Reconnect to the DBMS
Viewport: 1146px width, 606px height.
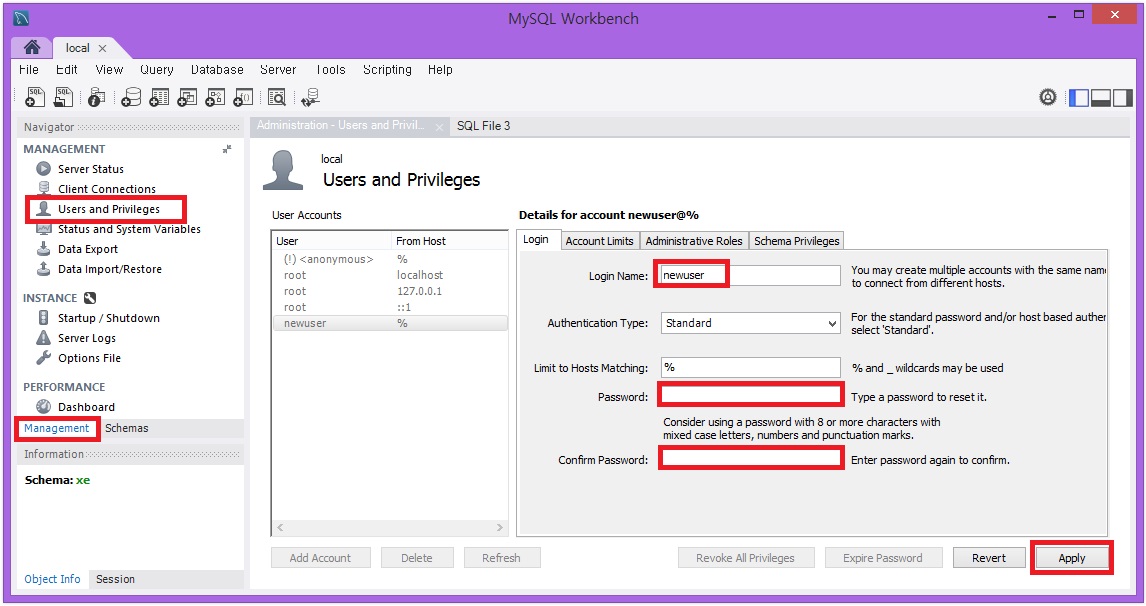[x=311, y=97]
